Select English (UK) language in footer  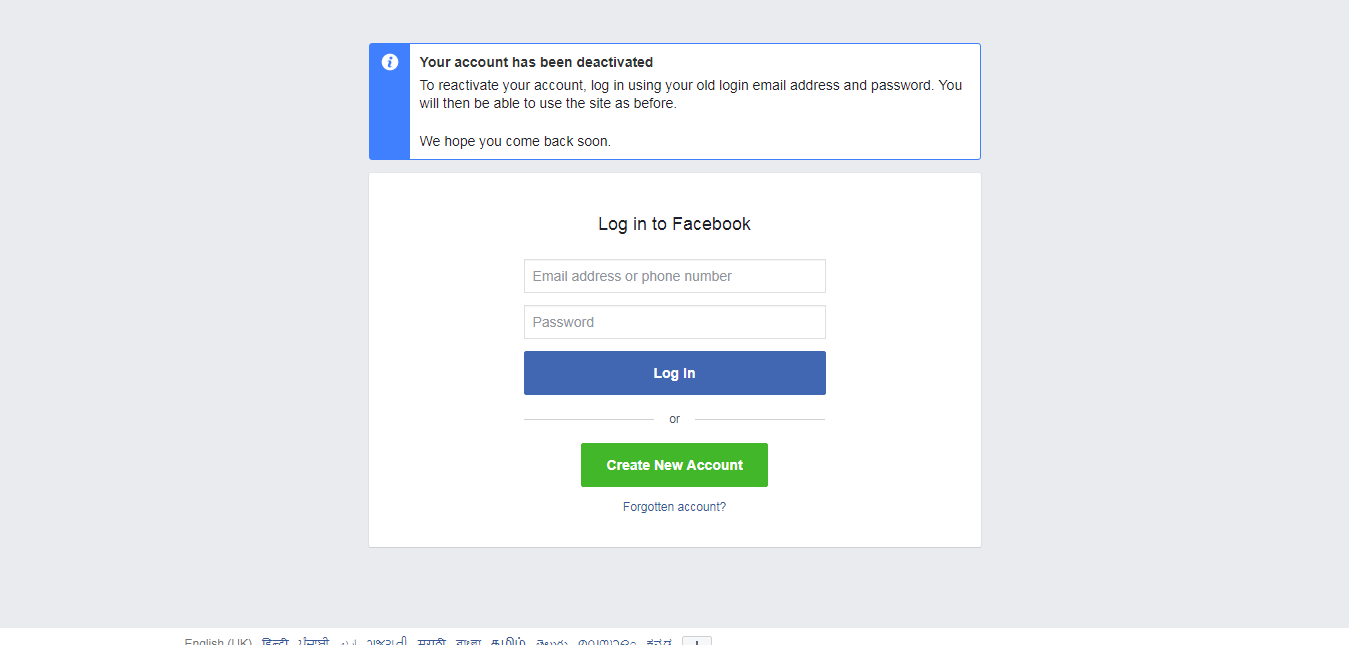218,641
